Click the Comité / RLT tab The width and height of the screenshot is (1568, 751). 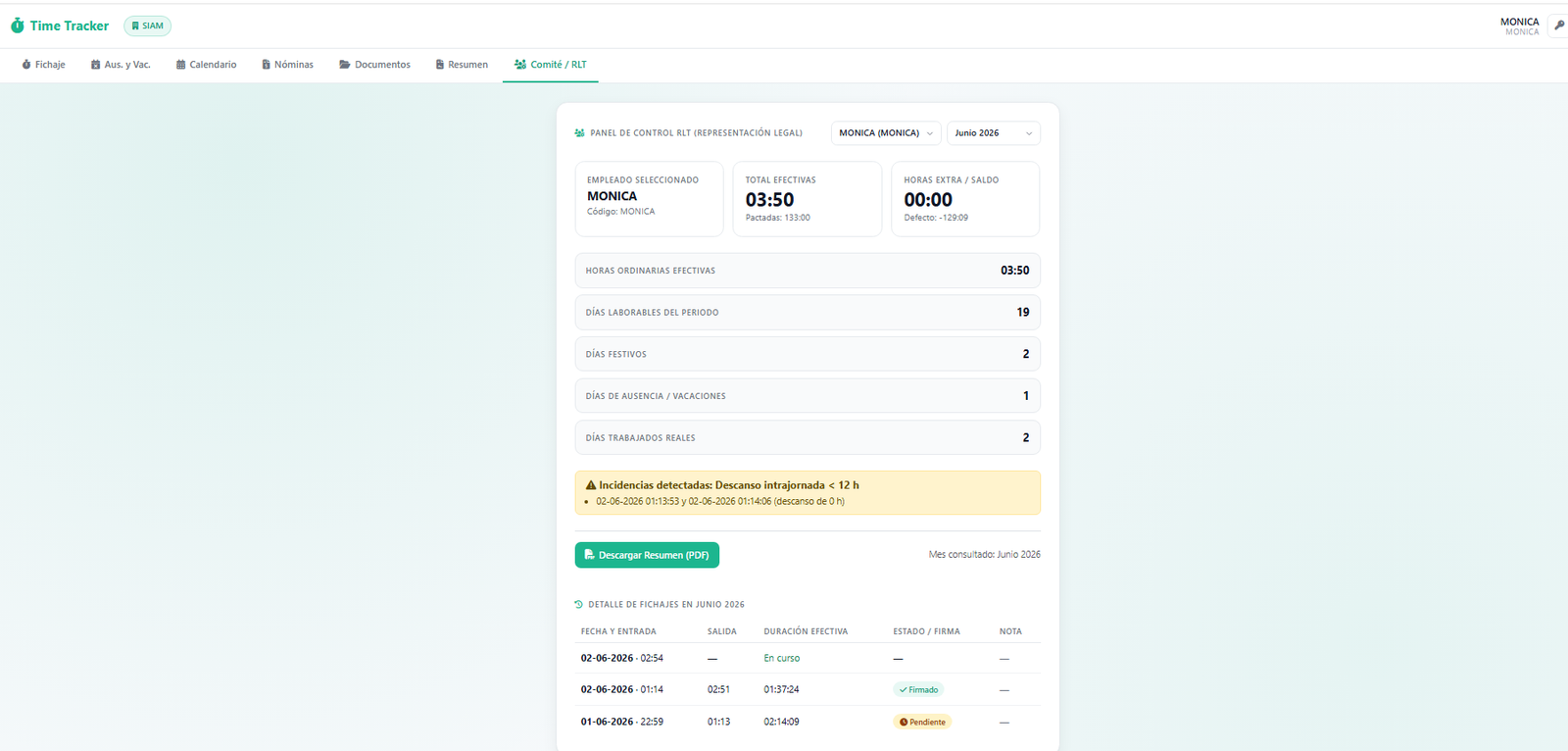click(550, 65)
